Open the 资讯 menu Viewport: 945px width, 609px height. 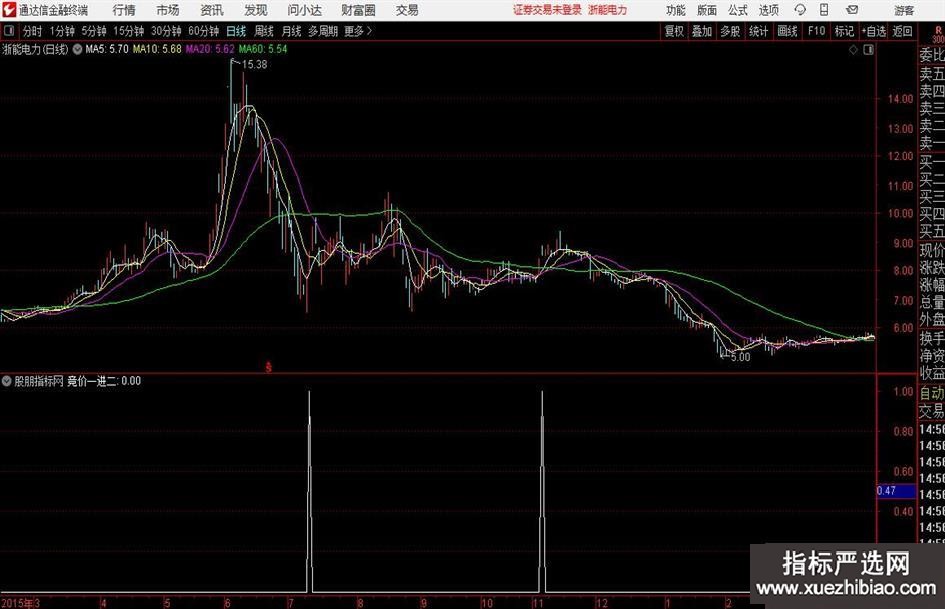coord(212,10)
